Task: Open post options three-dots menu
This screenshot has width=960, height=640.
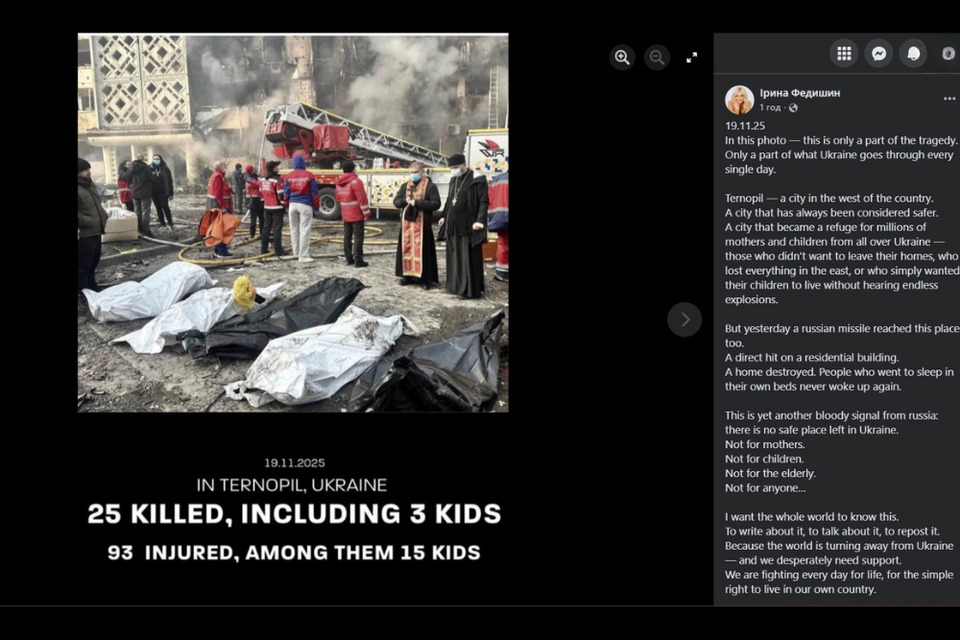Action: pyautogui.click(x=949, y=99)
